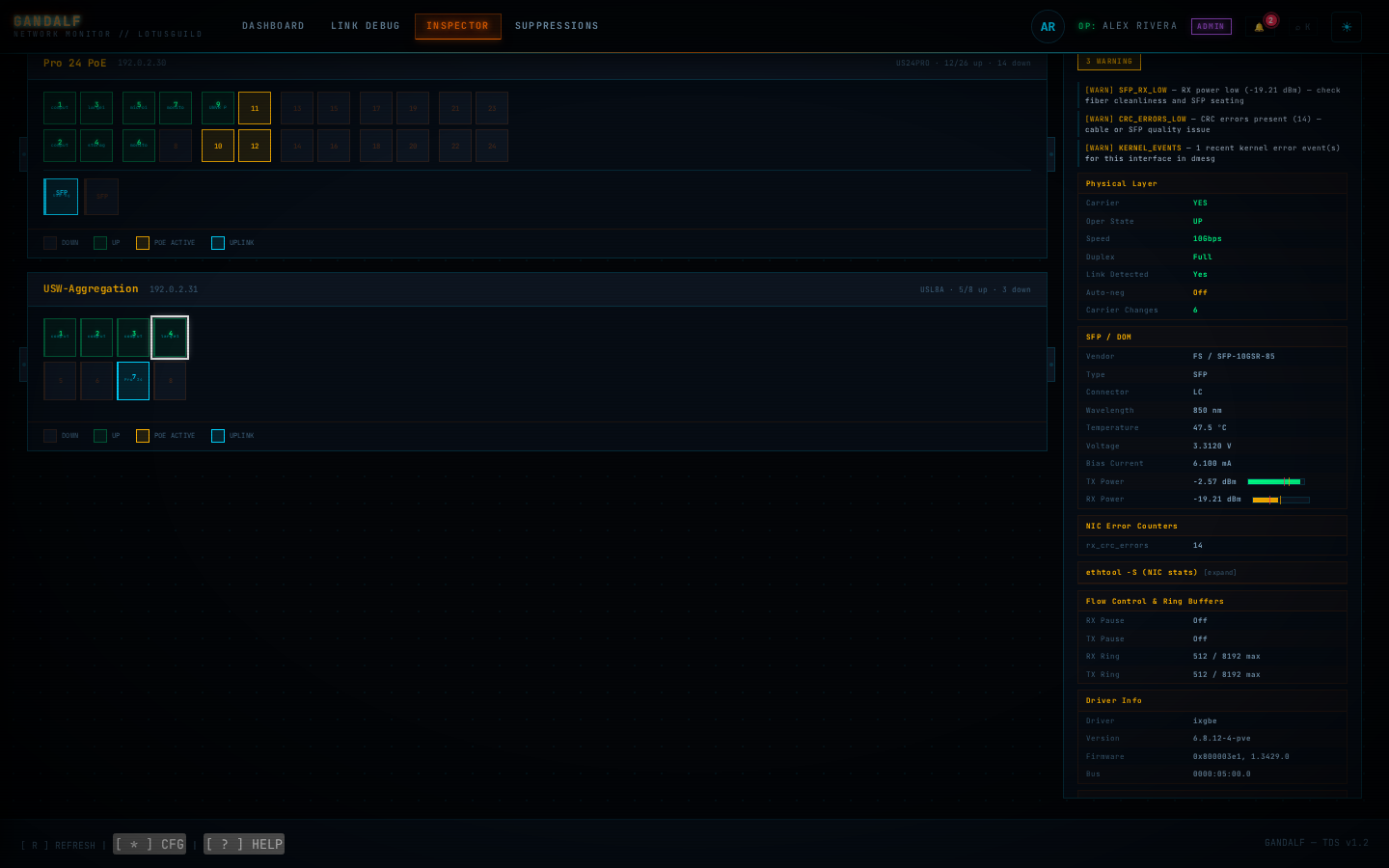Screen dimensions: 1389x868
Task: Select the active uplink SFP port
Action: 61,197
